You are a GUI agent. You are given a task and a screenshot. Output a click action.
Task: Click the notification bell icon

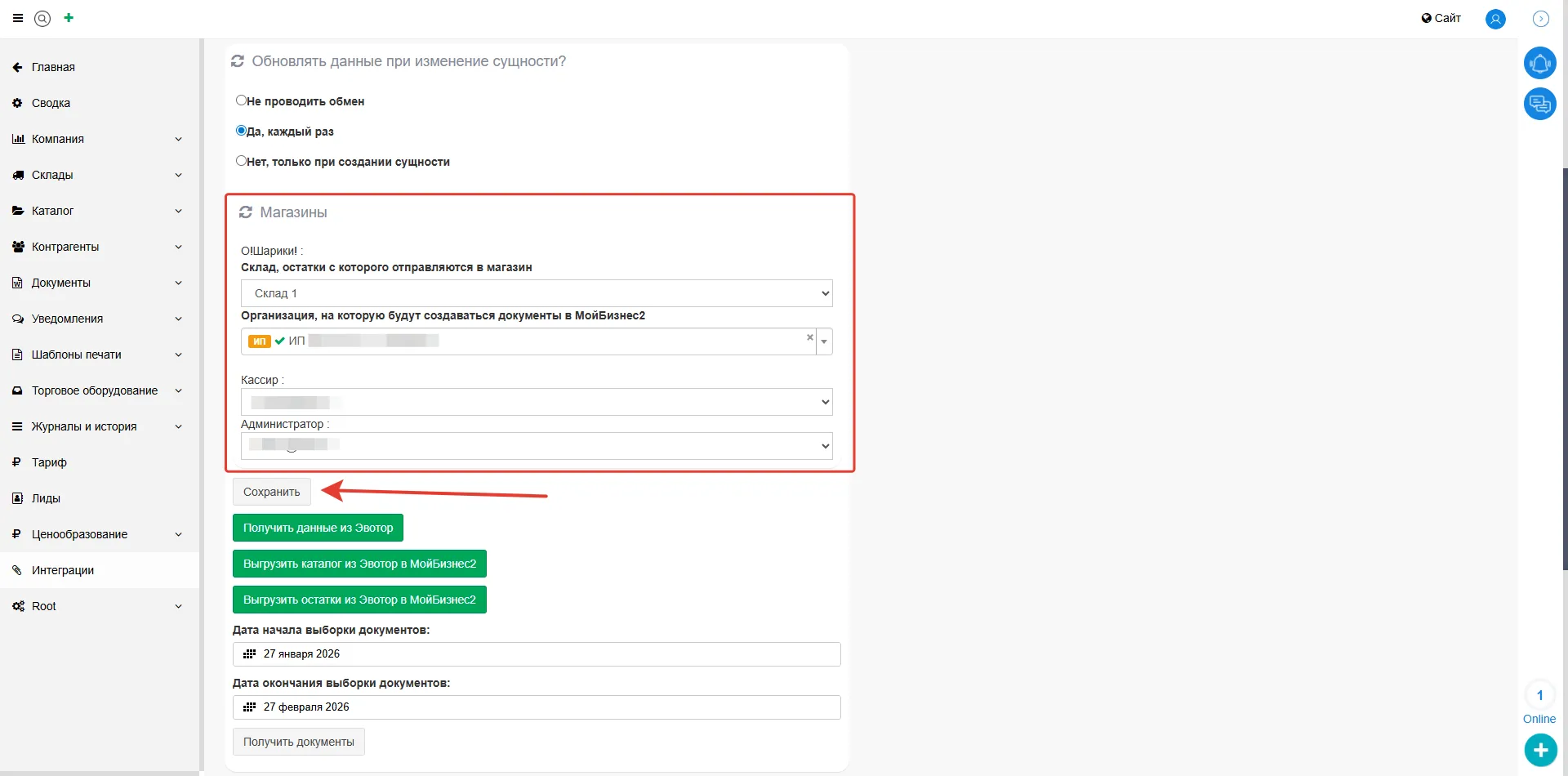1539,63
